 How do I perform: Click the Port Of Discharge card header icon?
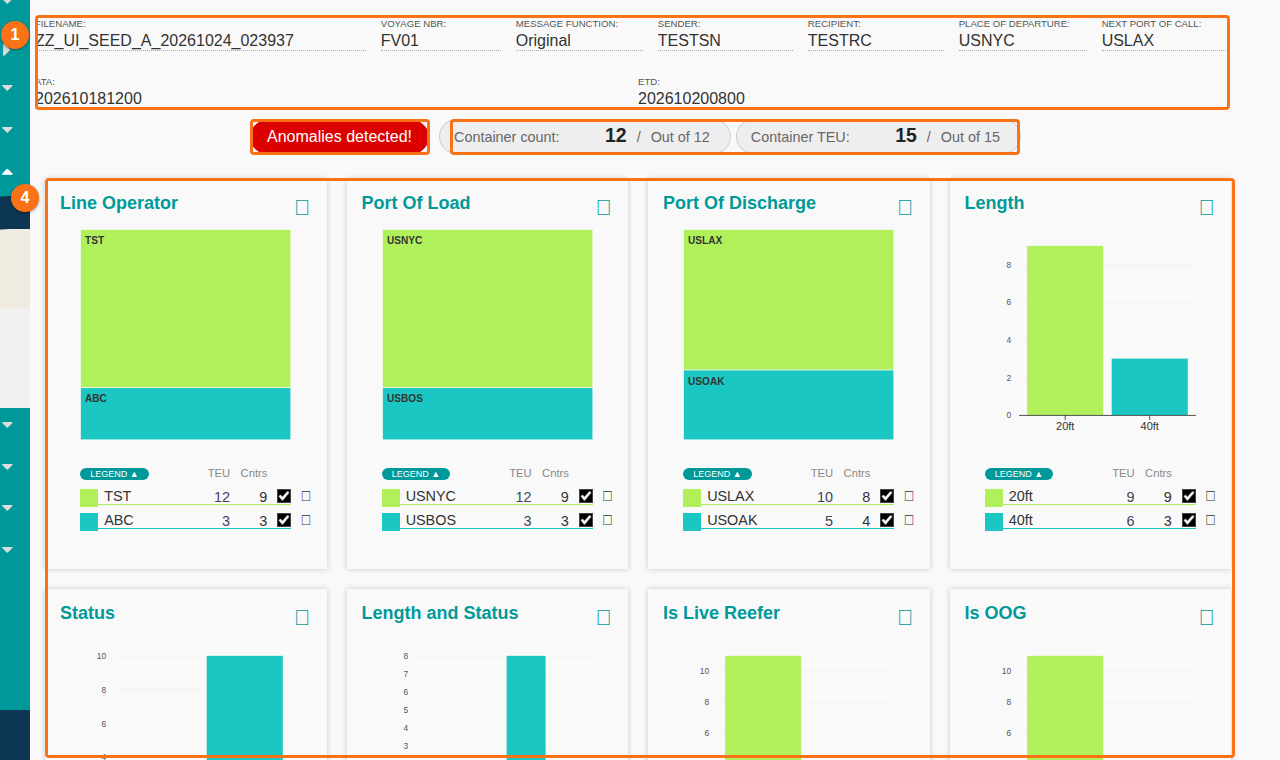click(x=905, y=207)
